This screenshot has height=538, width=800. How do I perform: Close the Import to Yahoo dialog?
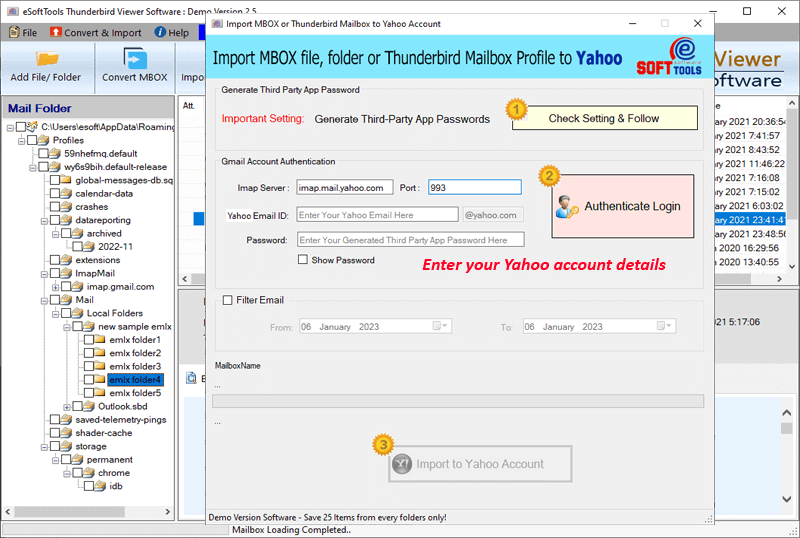697,23
